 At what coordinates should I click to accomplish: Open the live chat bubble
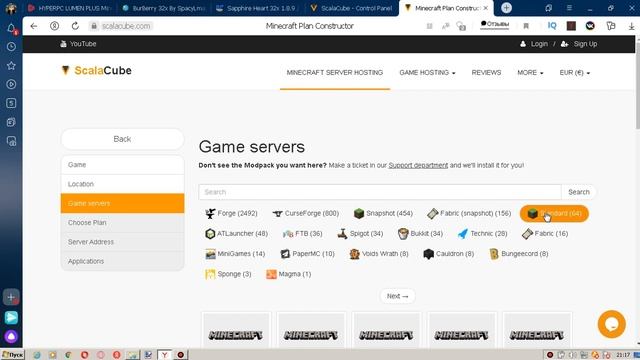click(611, 324)
